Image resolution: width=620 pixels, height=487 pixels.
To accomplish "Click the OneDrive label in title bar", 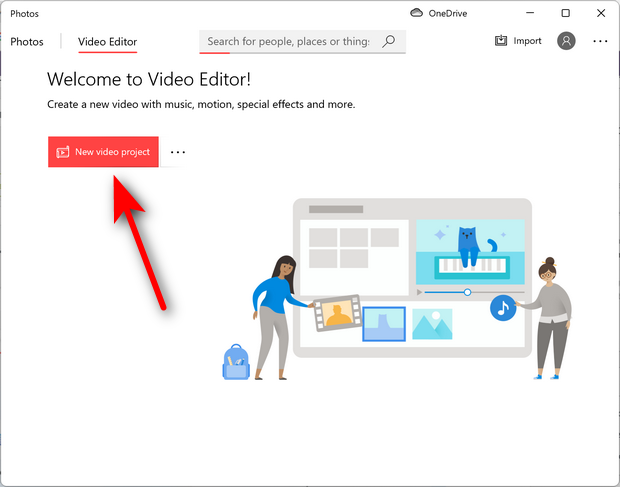I will pyautogui.click(x=448, y=13).
